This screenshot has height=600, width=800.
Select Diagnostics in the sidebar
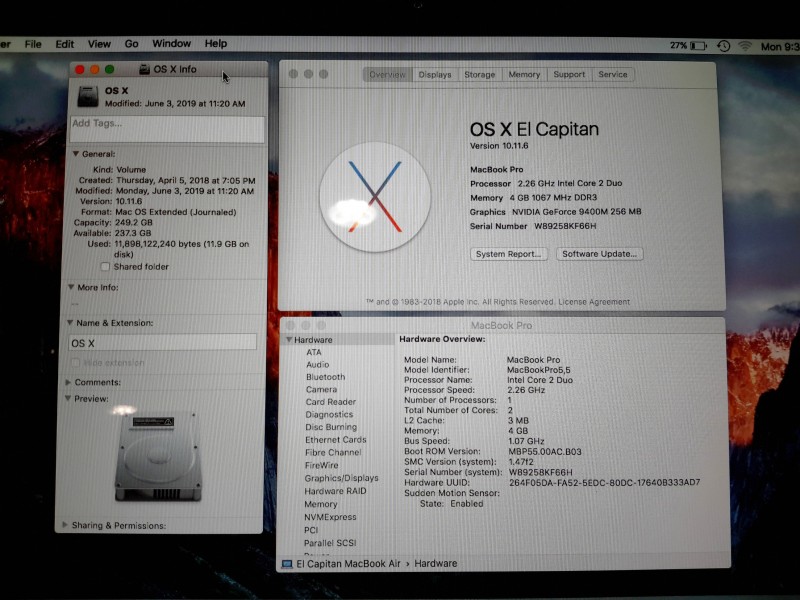329,414
